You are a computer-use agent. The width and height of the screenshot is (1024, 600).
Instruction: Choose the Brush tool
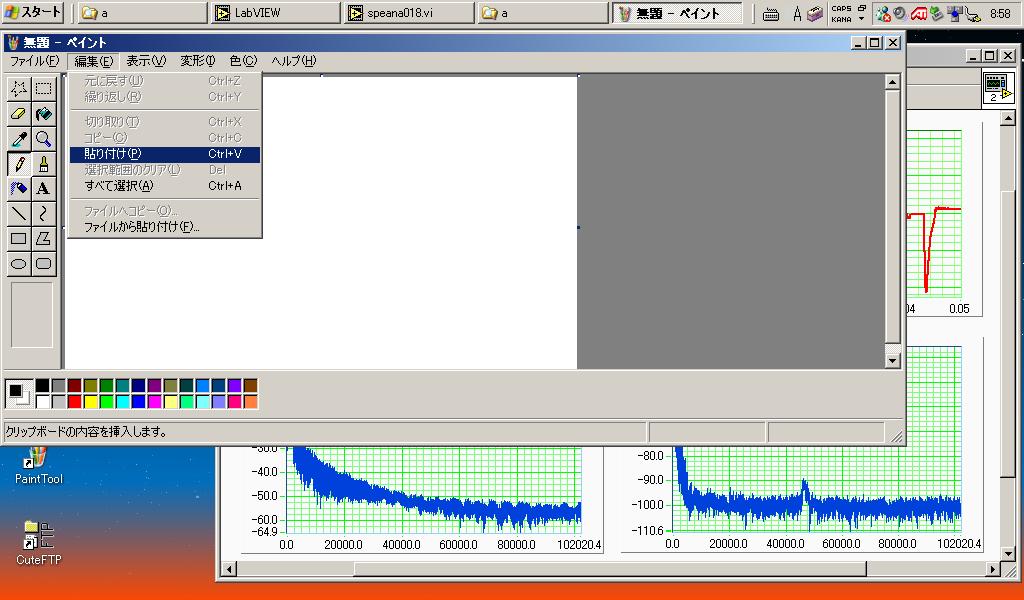pyautogui.click(x=43, y=164)
